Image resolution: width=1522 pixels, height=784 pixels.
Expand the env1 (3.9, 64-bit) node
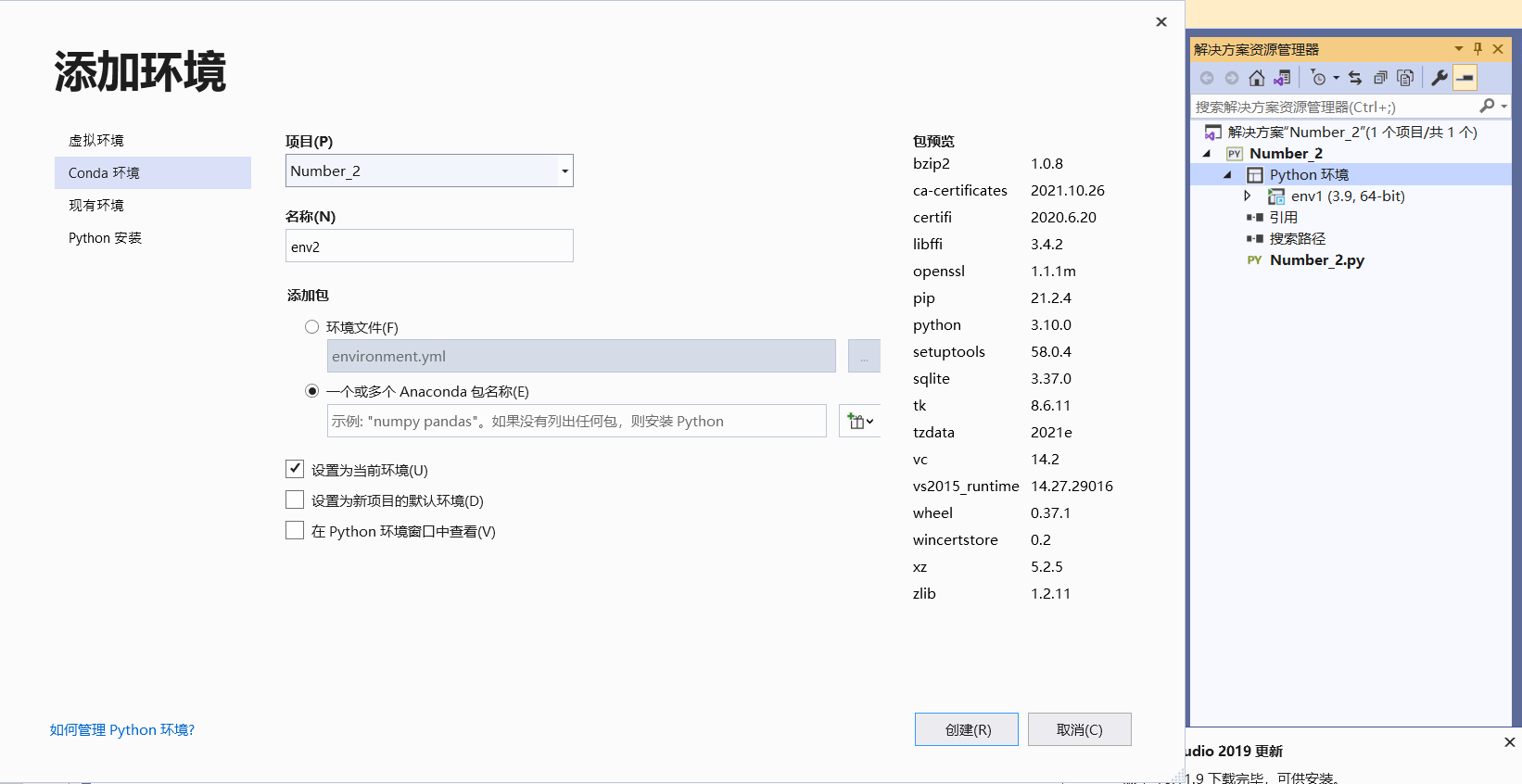[x=1248, y=196]
